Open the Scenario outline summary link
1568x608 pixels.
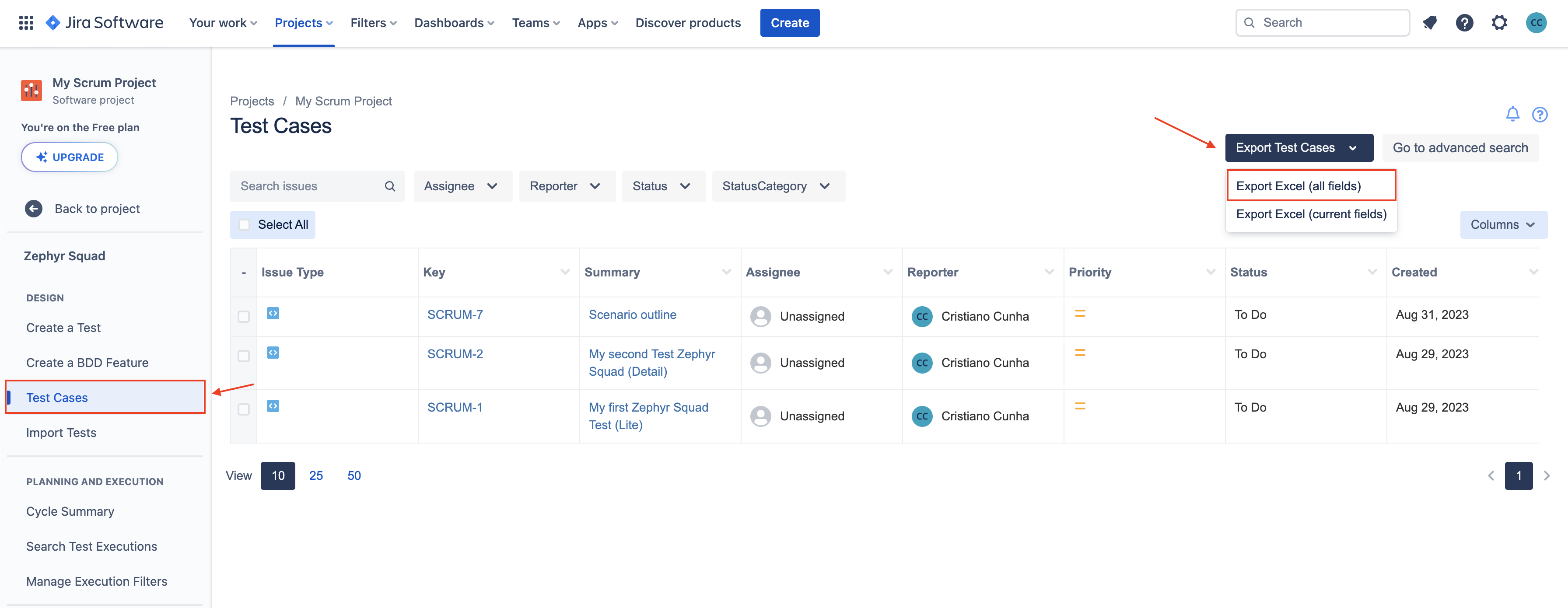point(632,314)
